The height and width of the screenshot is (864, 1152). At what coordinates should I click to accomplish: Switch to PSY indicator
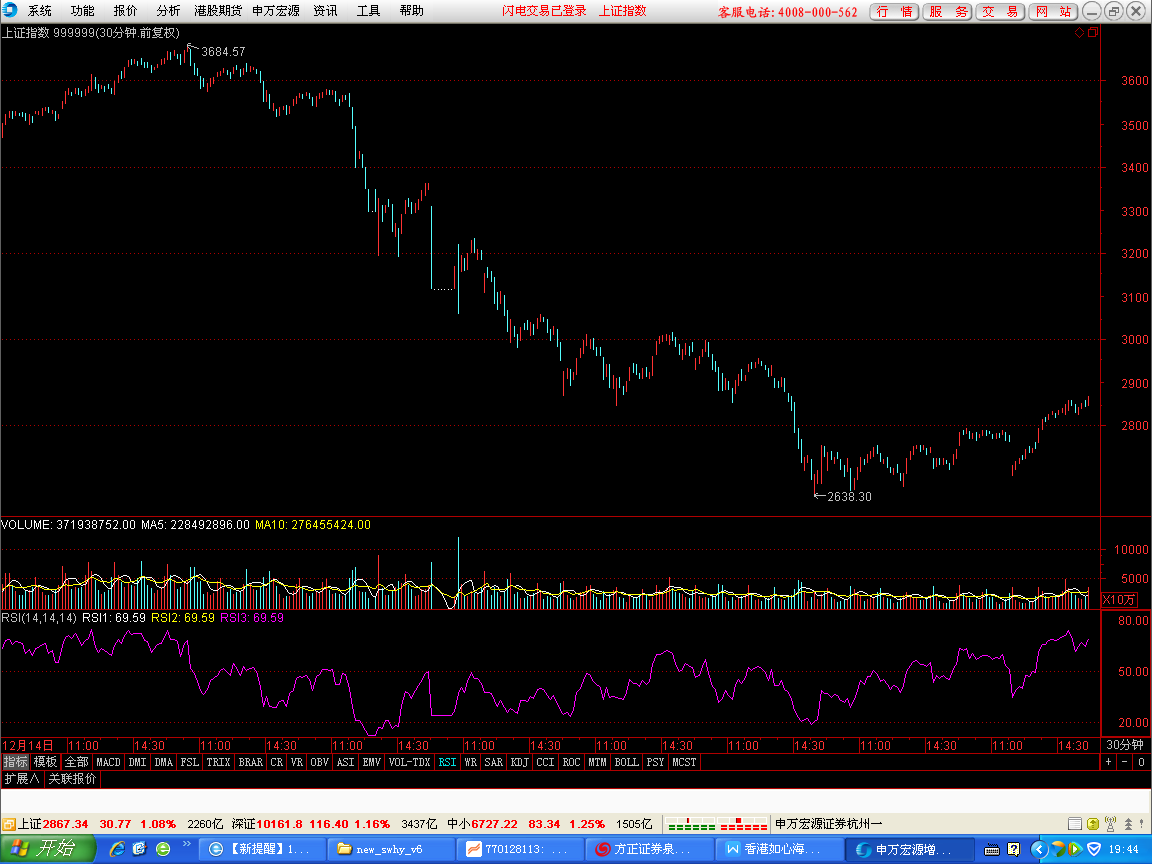pos(655,762)
